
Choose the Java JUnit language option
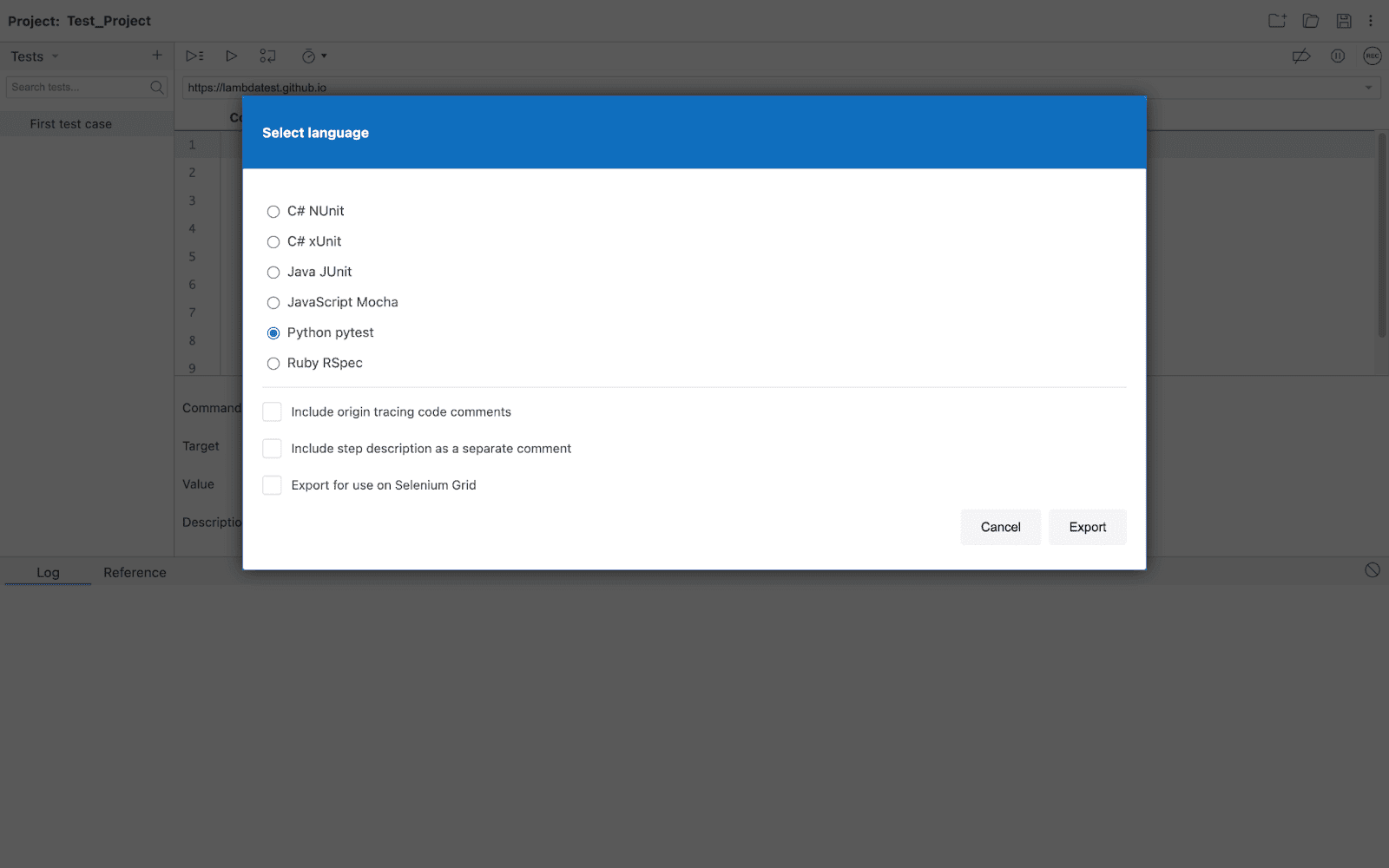tap(273, 273)
